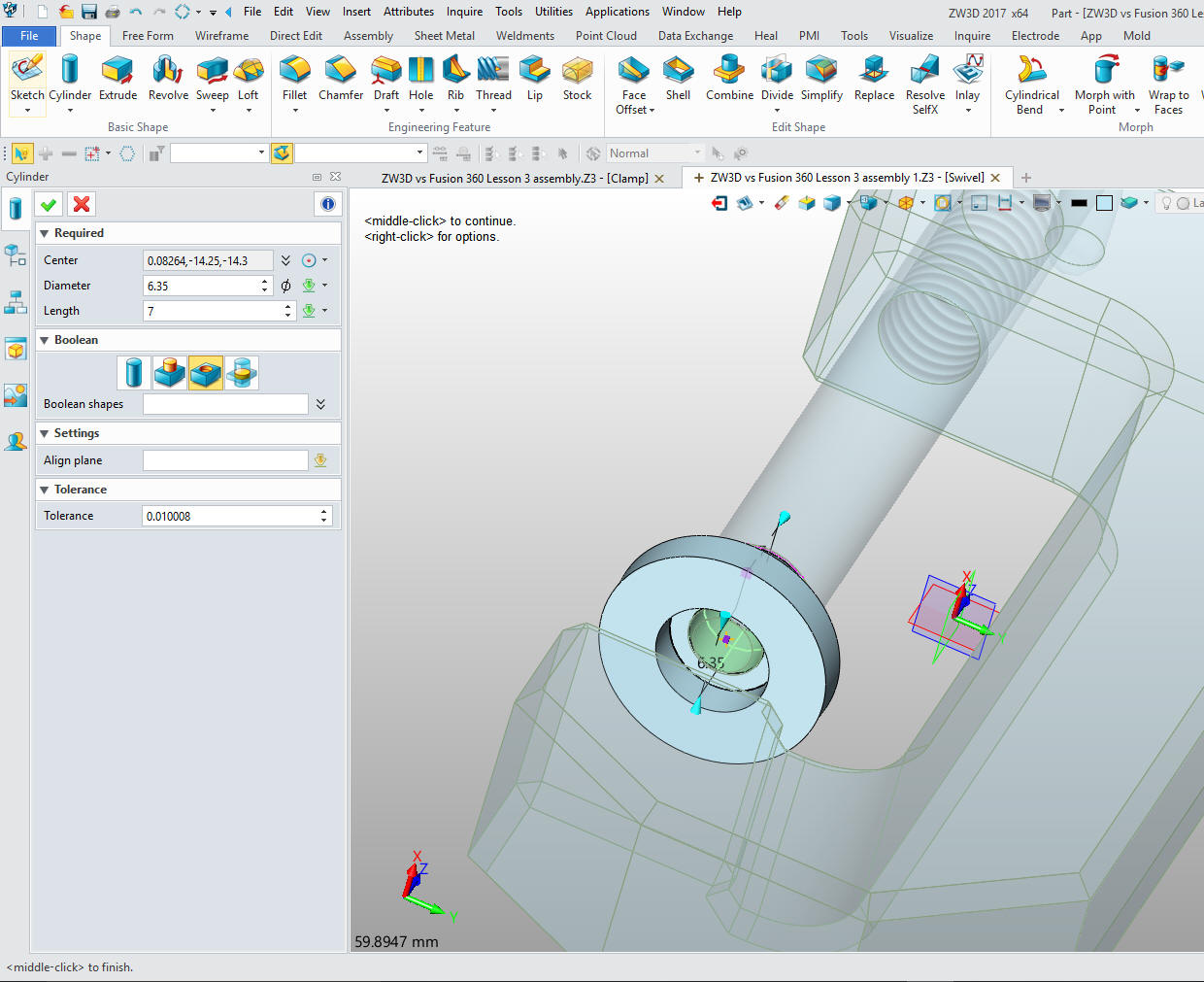
Task: Click the eraser icon in the viewport toolbar
Action: click(782, 203)
